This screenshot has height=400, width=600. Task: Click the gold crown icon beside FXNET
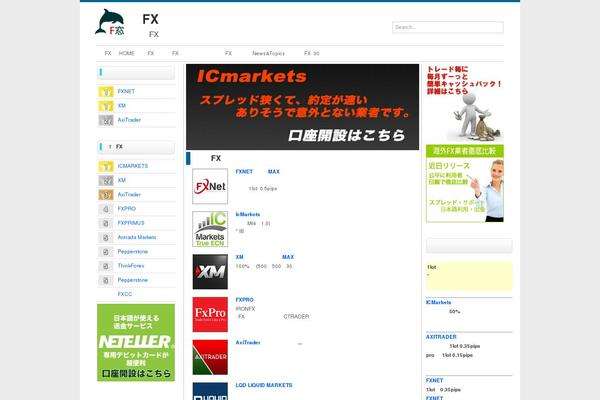(106, 91)
